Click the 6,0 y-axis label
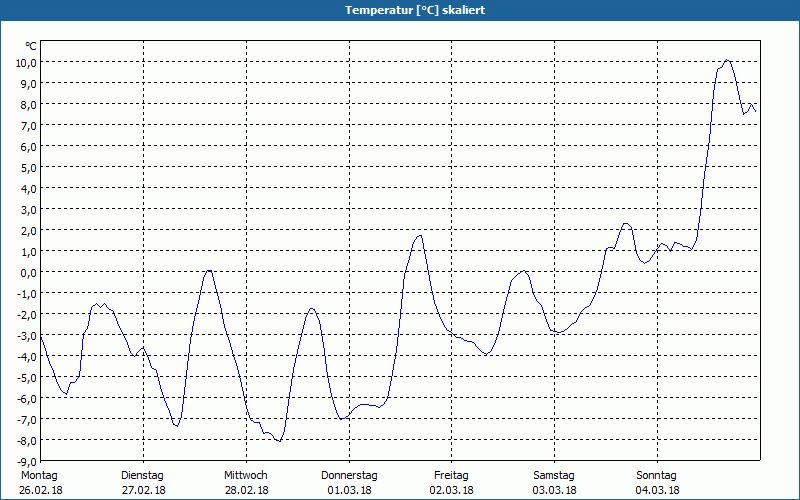The height and width of the screenshot is (500, 800). (29, 146)
